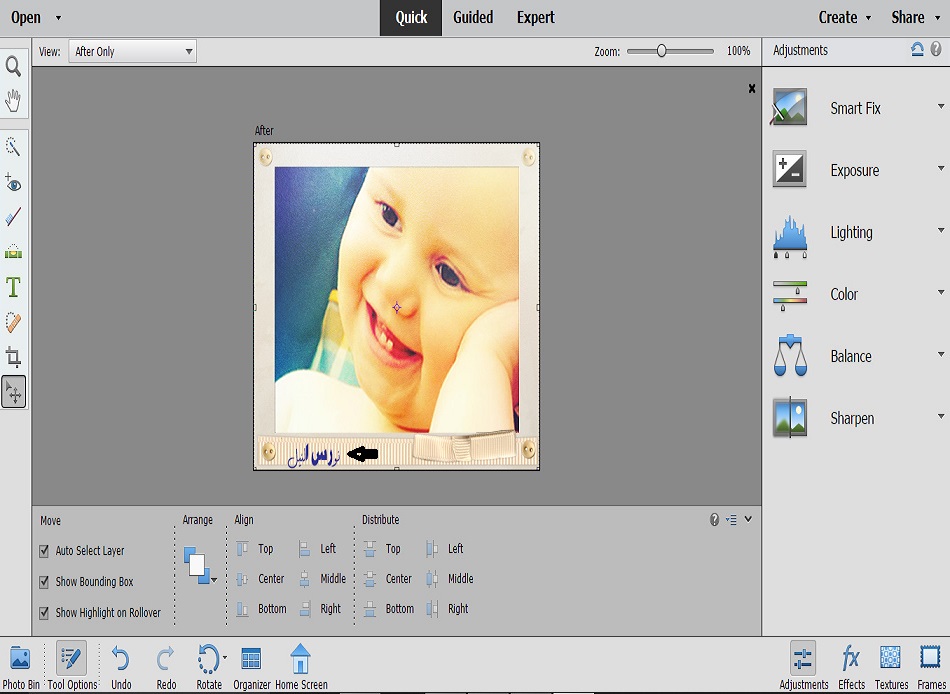
Task: Select the Zoom tool in the toolbox
Action: pos(14,66)
